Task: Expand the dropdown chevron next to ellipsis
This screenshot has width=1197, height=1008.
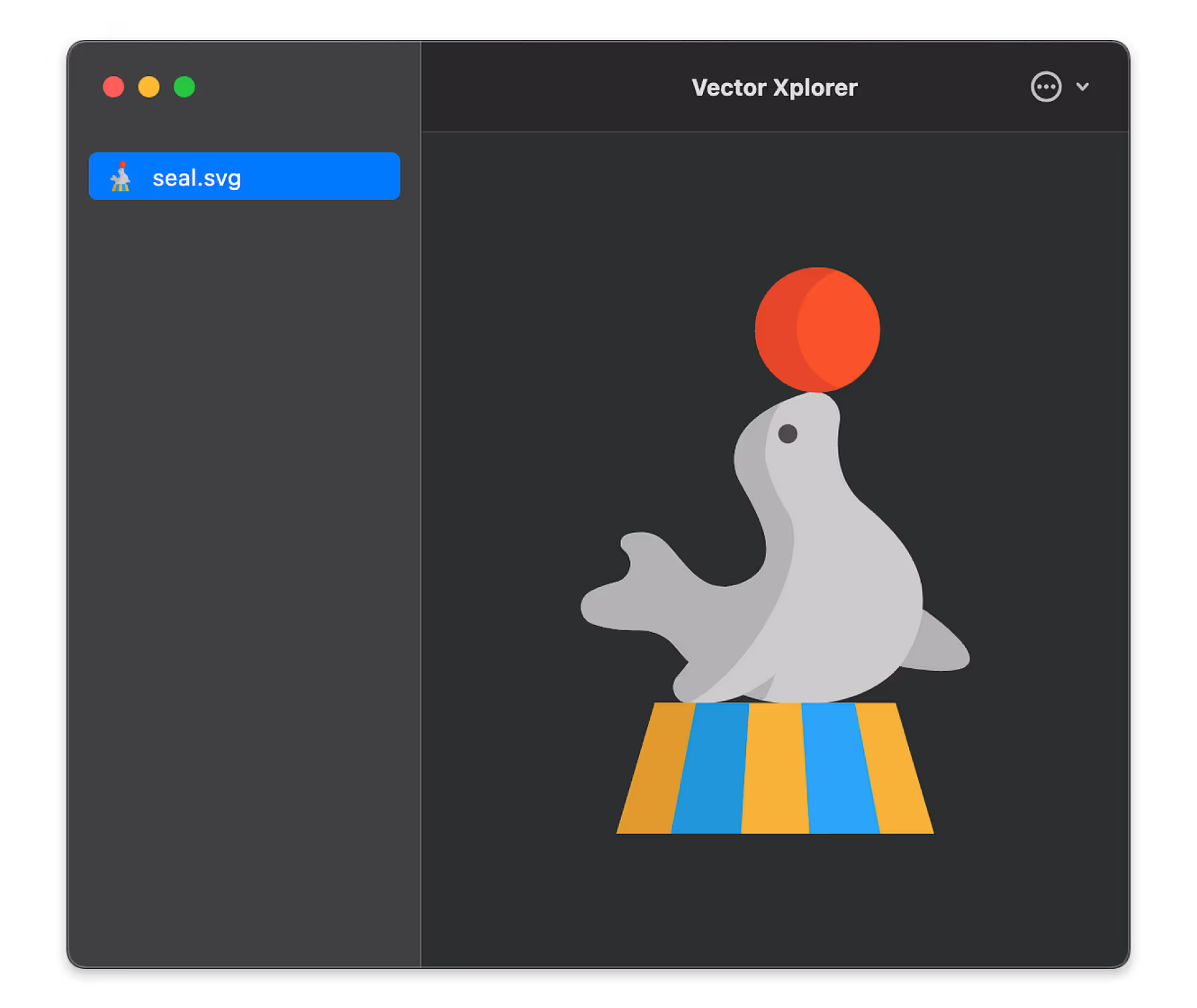Action: coord(1083,86)
